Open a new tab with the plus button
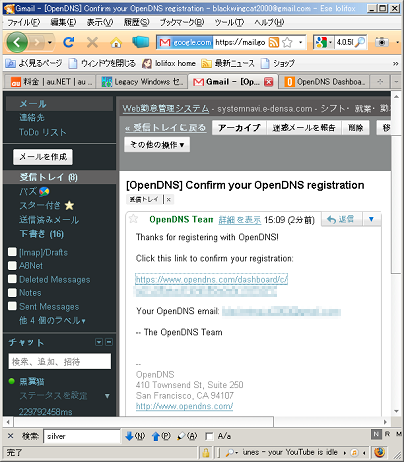The width and height of the screenshot is (404, 462). pos(380,82)
